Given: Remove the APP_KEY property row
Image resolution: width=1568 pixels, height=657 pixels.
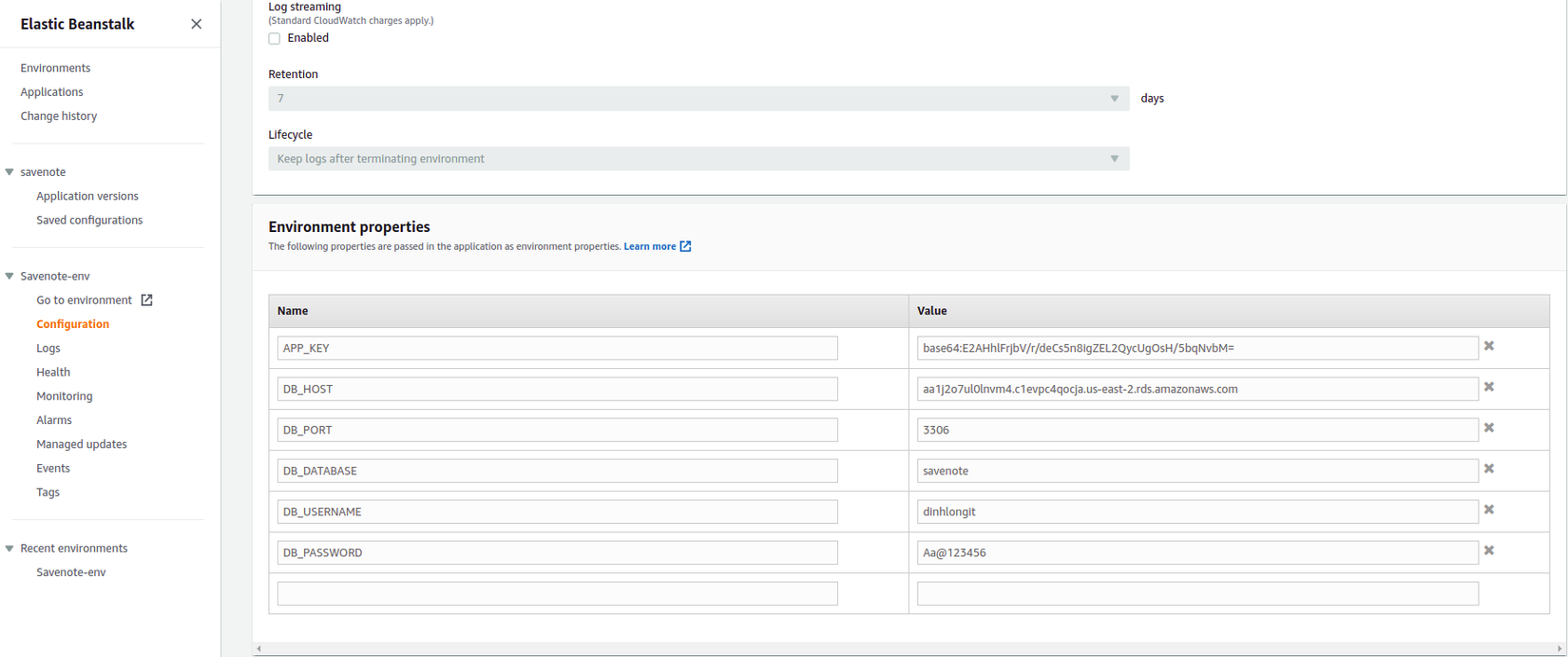Looking at the screenshot, I should click(x=1489, y=346).
